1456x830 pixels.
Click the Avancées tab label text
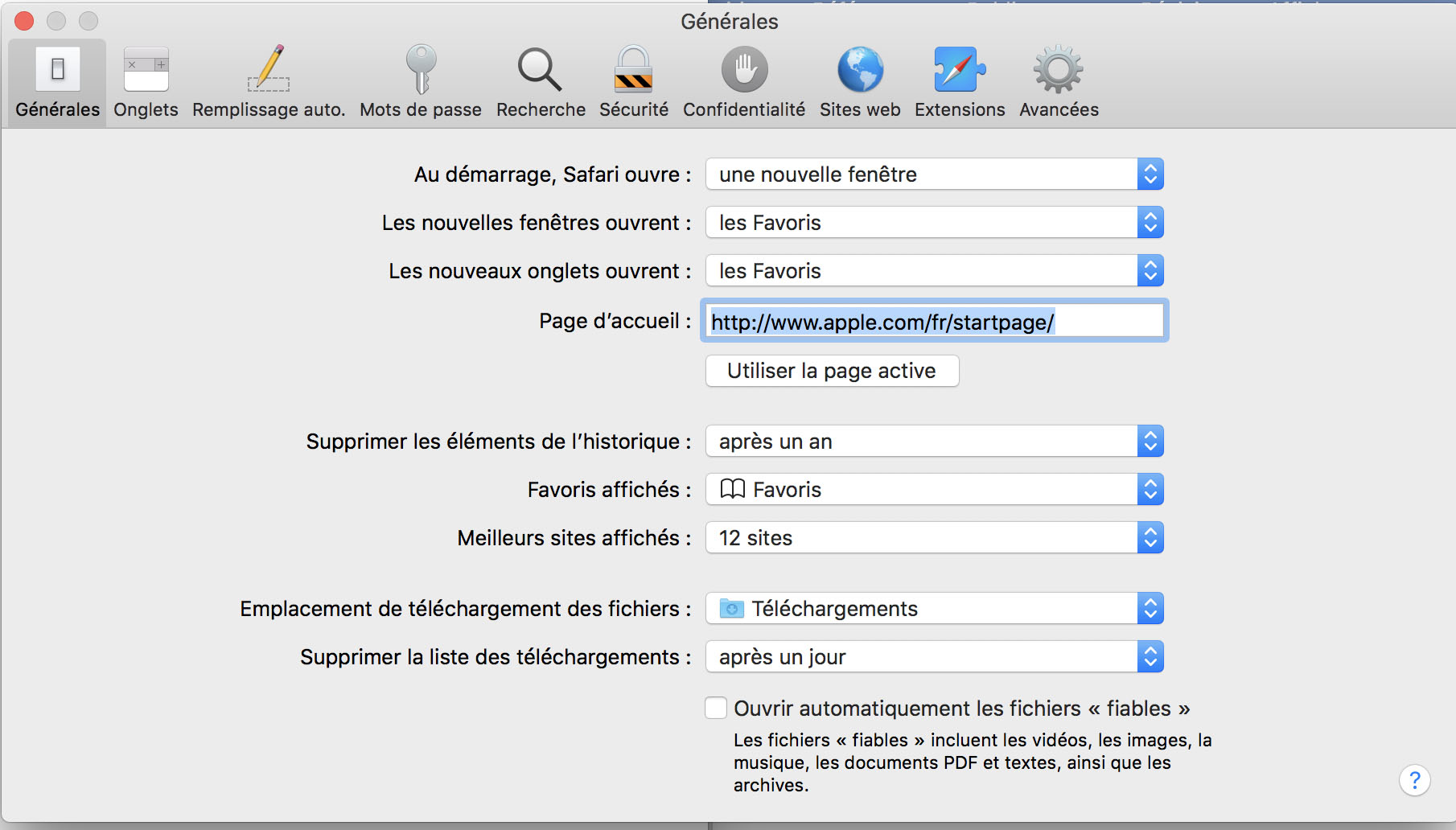pos(1059,109)
